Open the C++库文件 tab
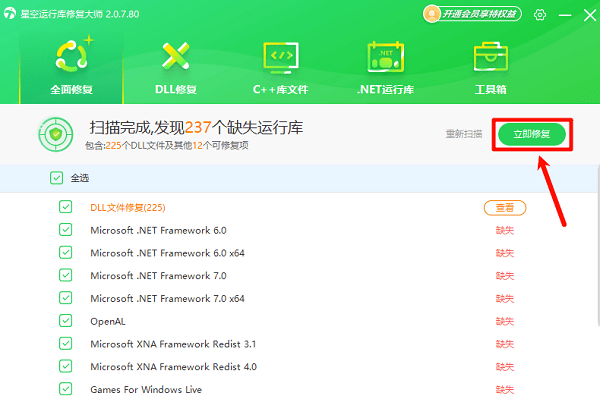The width and height of the screenshot is (600, 399). click(280, 68)
